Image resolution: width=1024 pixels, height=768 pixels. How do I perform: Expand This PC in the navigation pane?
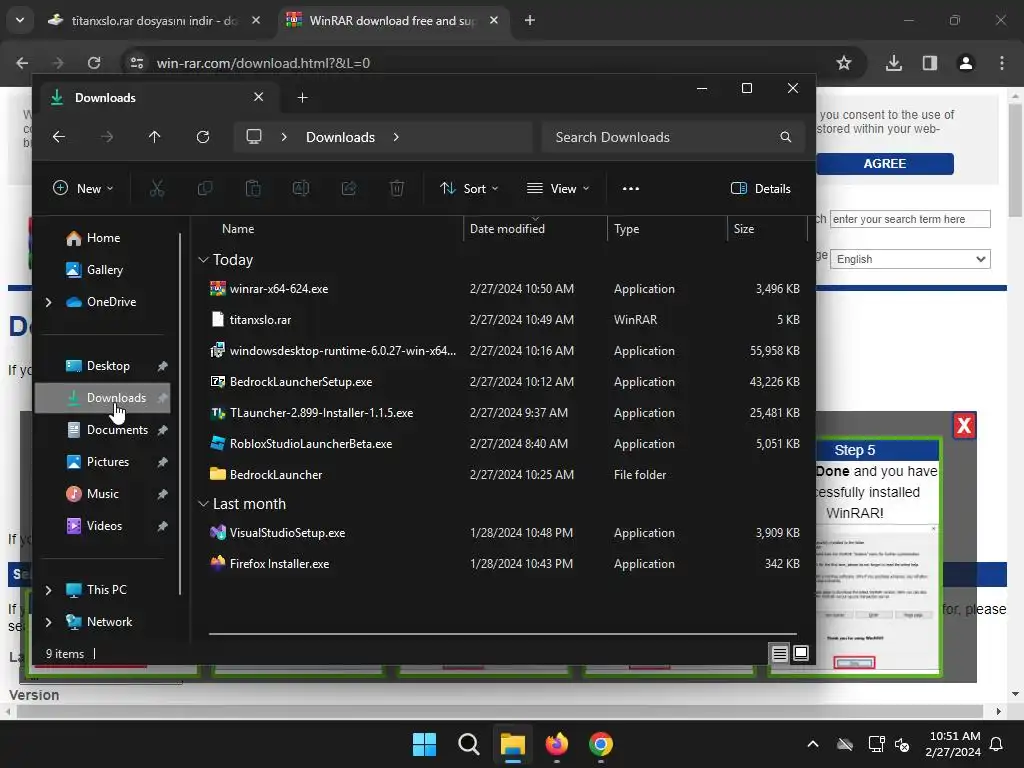[48, 590]
